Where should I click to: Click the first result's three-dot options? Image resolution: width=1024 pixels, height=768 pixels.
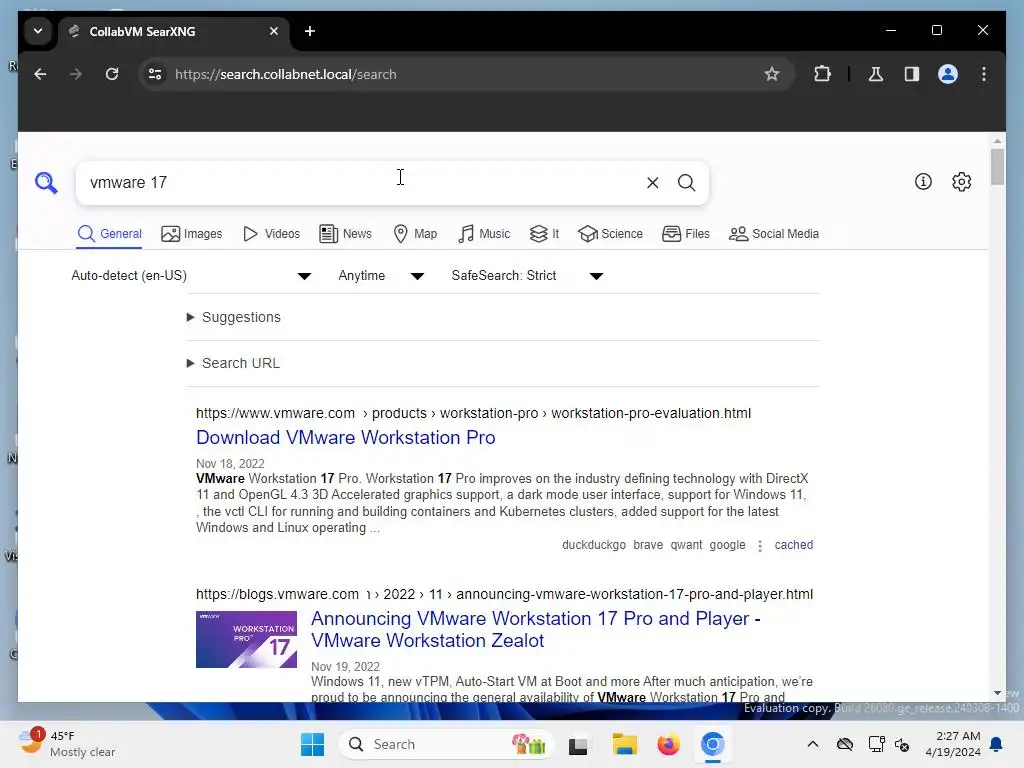pyautogui.click(x=760, y=545)
